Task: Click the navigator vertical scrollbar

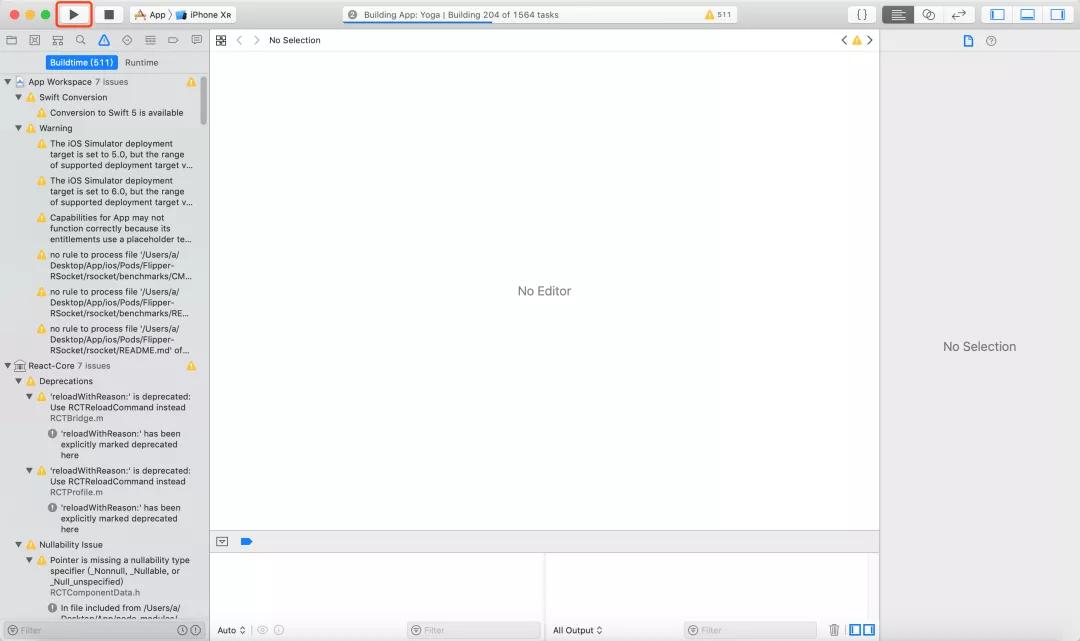Action: (x=204, y=101)
